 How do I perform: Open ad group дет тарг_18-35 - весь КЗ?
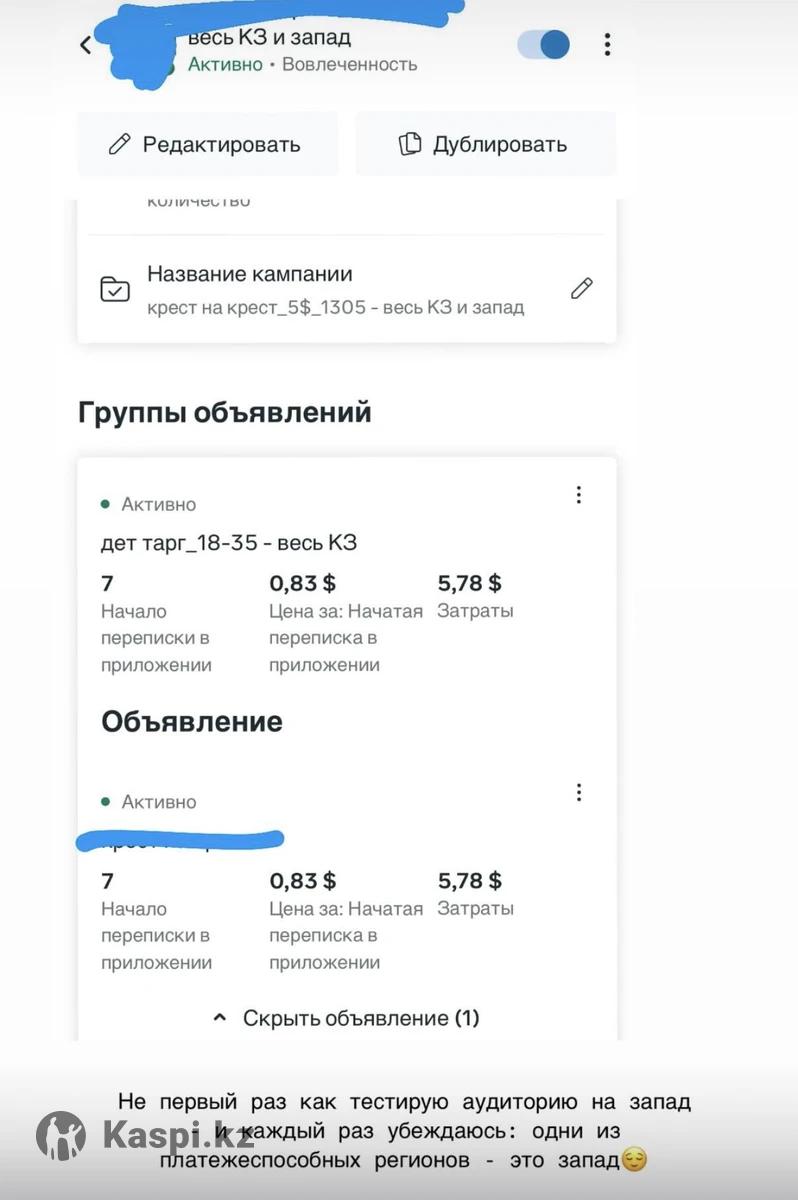(229, 543)
